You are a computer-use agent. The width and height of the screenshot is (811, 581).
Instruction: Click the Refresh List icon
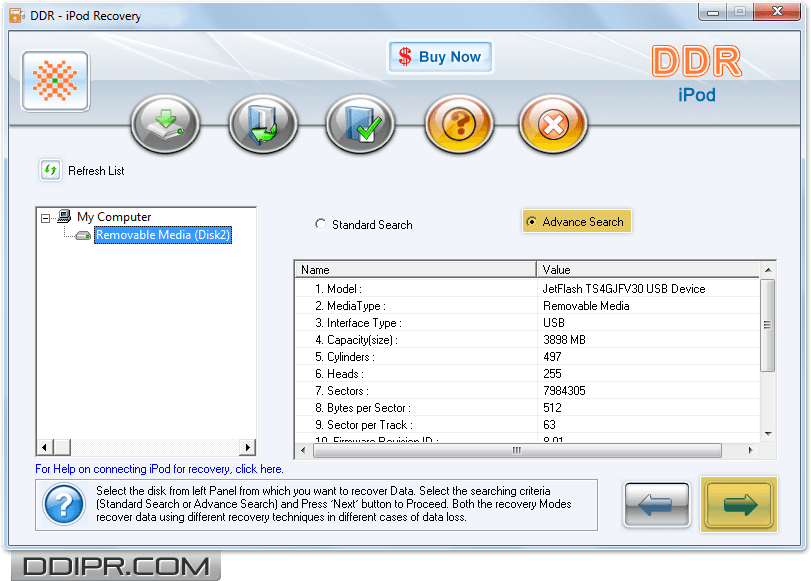(50, 170)
